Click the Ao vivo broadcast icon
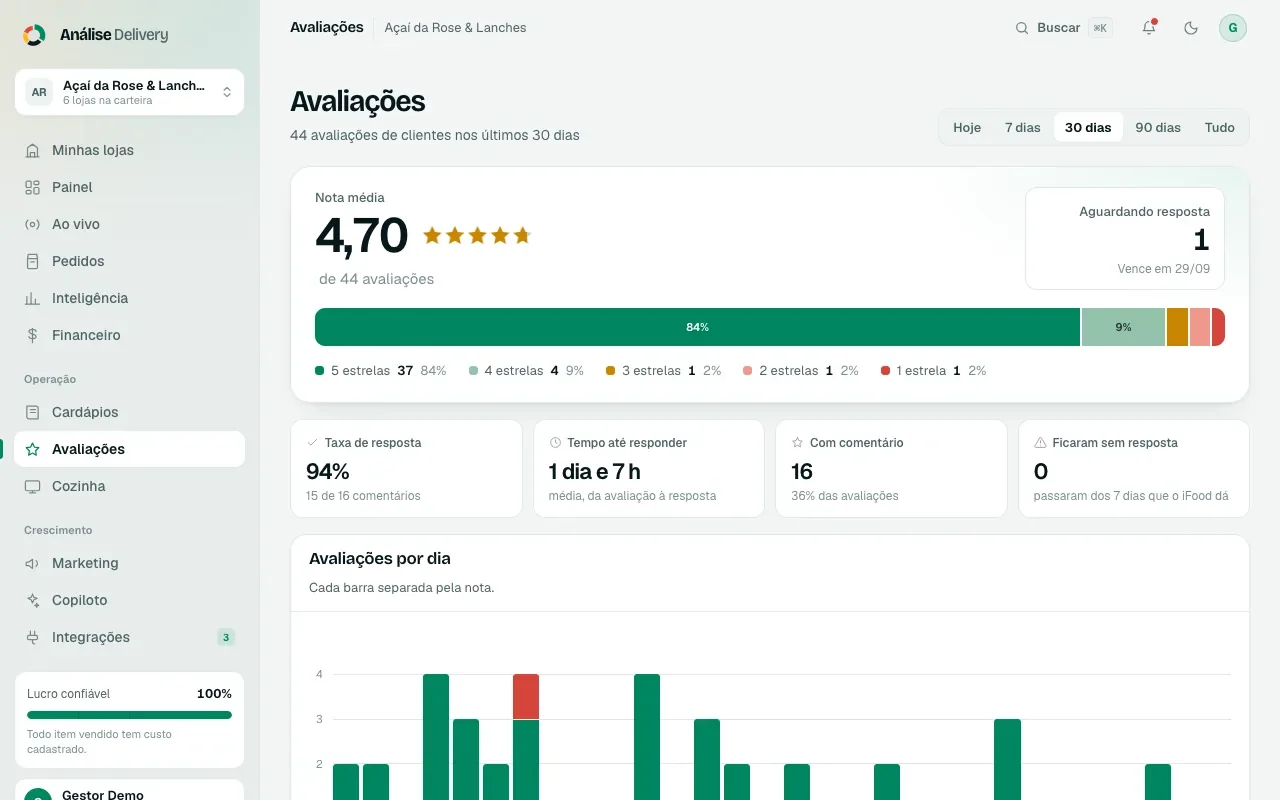The image size is (1280, 800). [x=32, y=224]
